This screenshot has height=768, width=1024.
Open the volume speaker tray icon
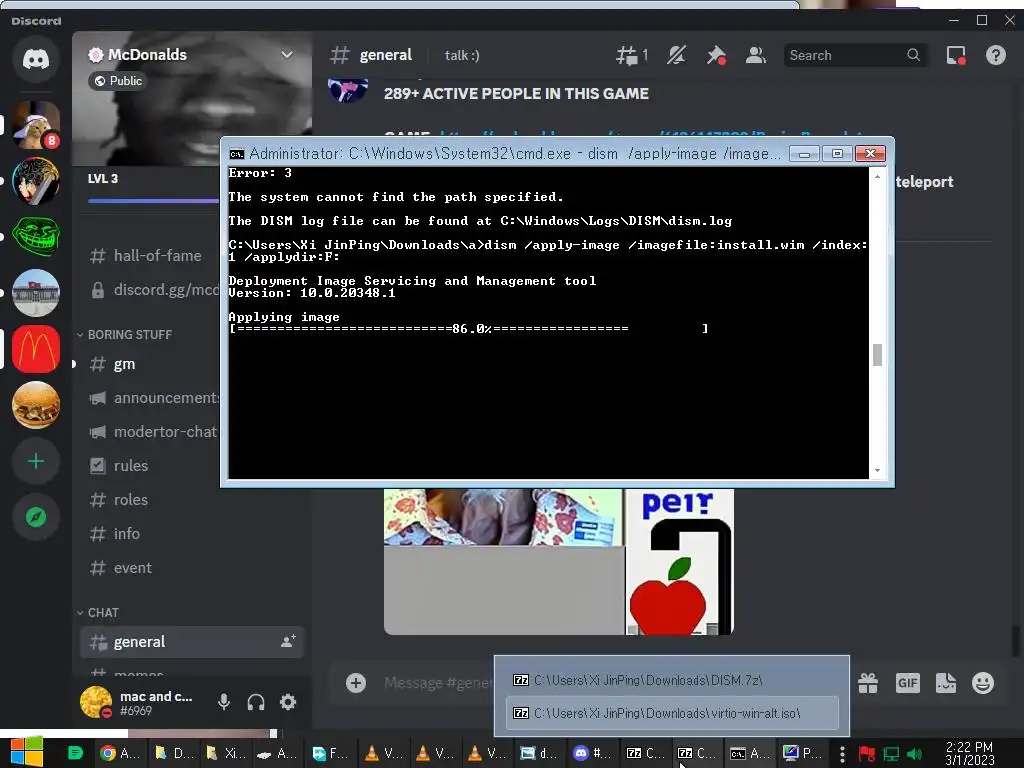tap(914, 754)
